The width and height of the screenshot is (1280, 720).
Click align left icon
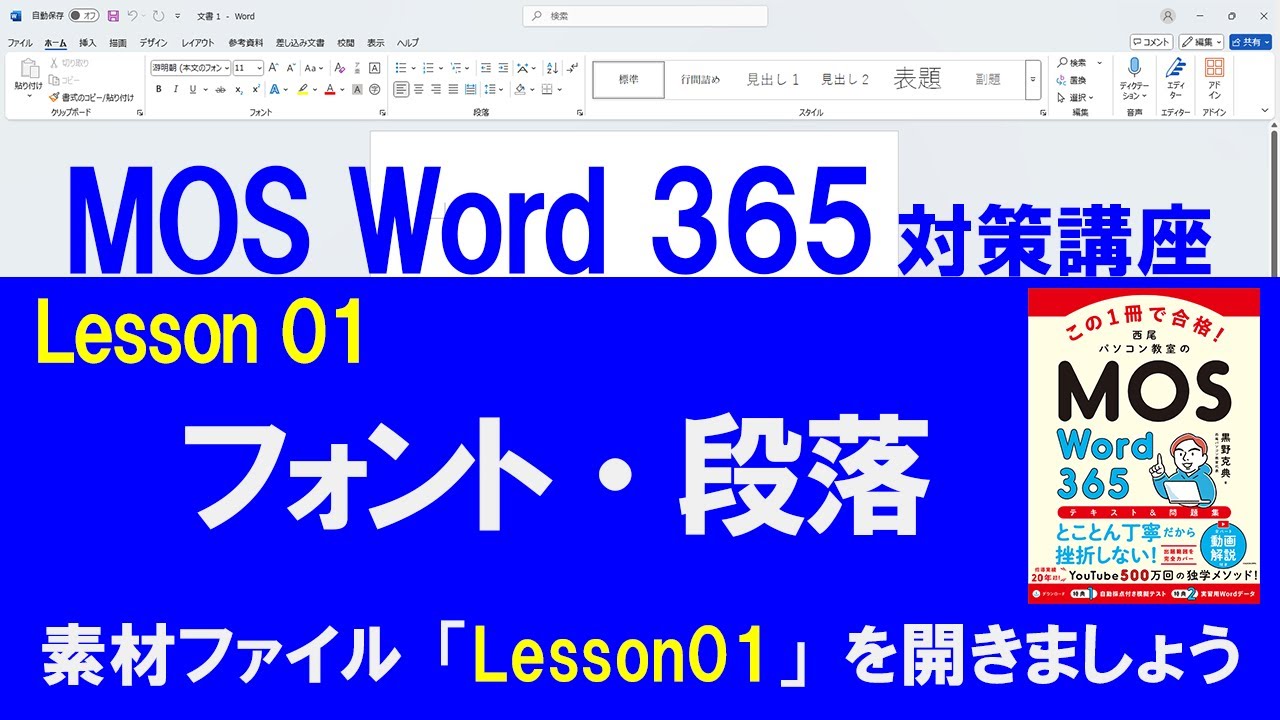tap(401, 89)
